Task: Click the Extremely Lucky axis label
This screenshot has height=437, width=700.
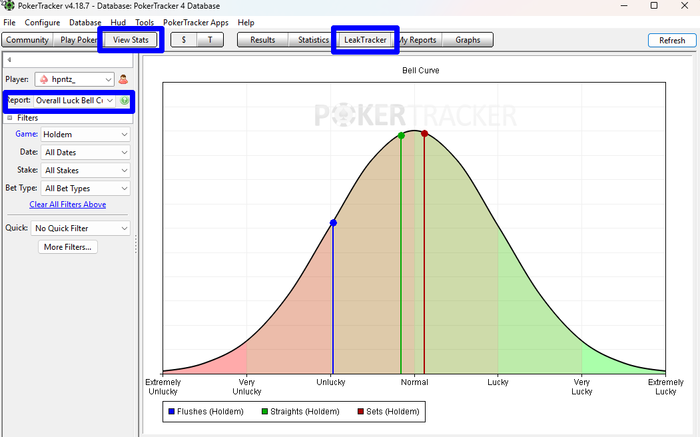Action: coord(666,387)
